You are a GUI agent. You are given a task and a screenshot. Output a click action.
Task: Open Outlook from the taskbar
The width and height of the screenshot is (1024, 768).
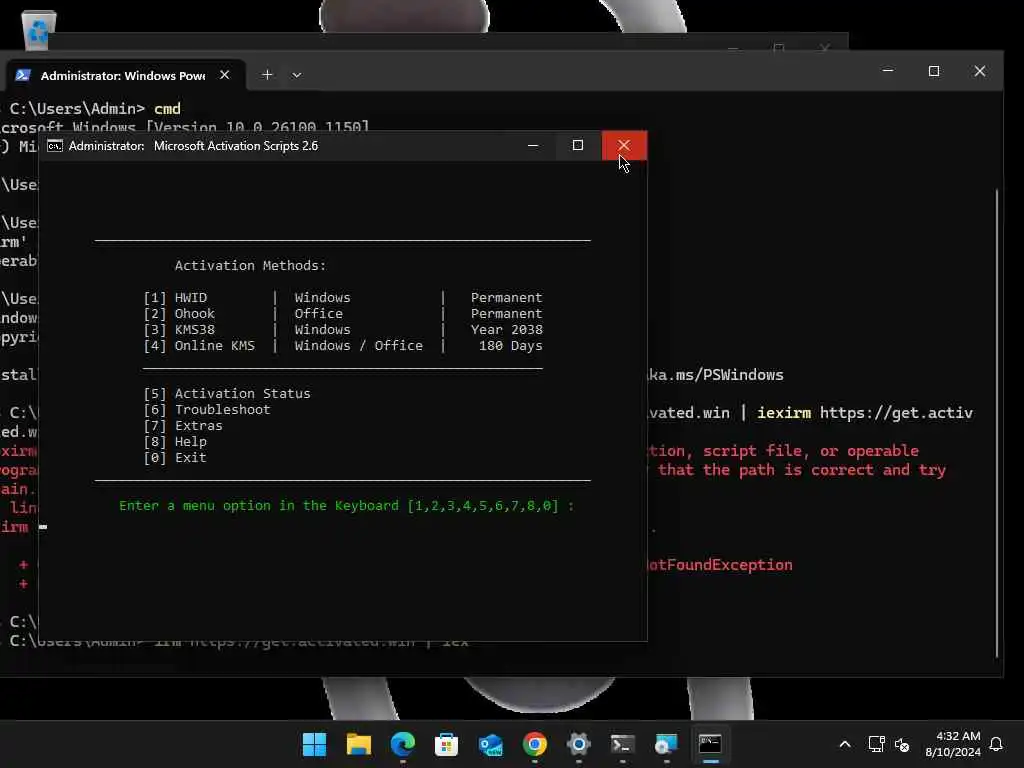[490, 744]
